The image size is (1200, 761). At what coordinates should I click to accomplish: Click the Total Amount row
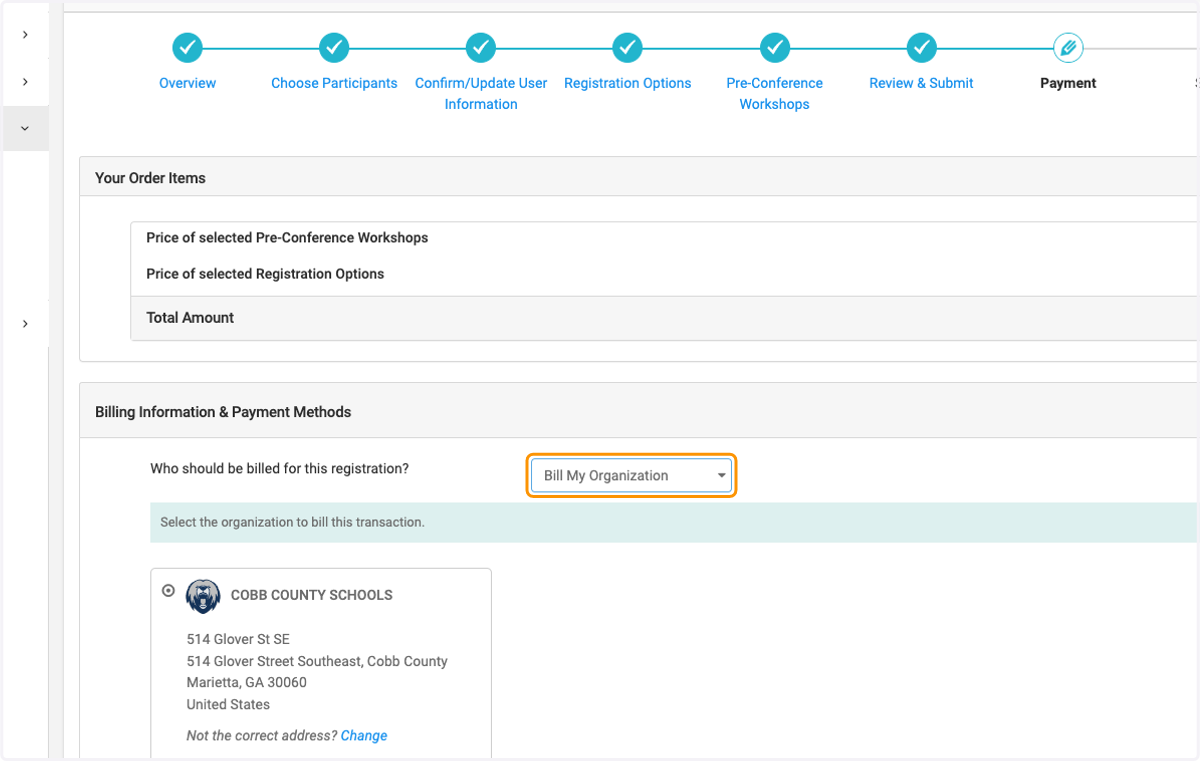(664, 318)
